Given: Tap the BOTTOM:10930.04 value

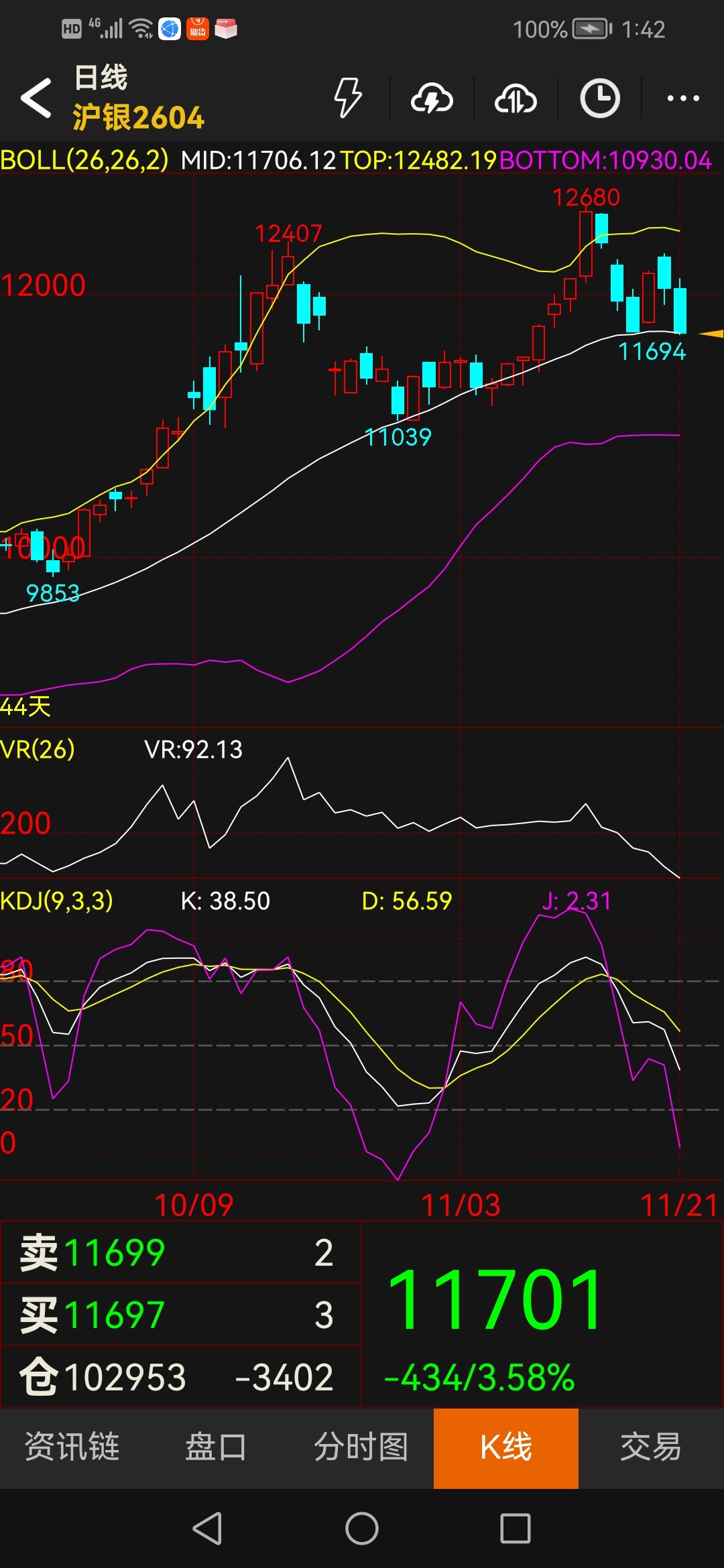Looking at the screenshot, I should coord(605,160).
